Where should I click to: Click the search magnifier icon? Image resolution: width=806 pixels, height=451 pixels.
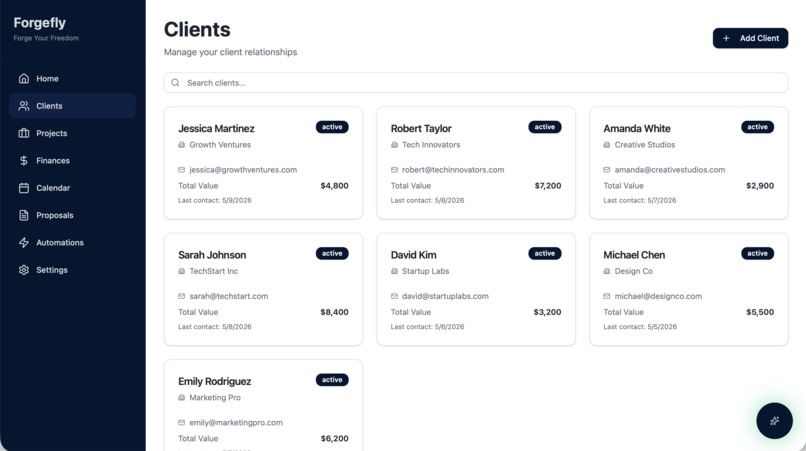pos(175,83)
